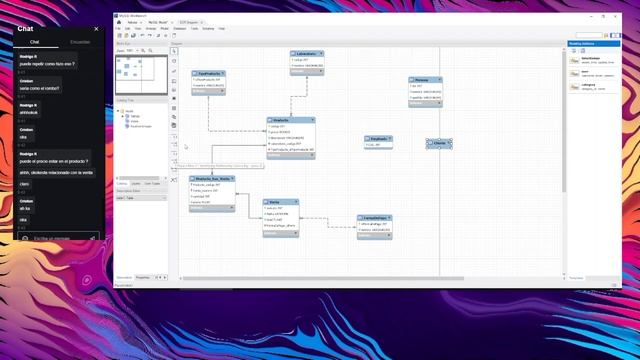Collapse the TipoProducto table header arrow

223,73
